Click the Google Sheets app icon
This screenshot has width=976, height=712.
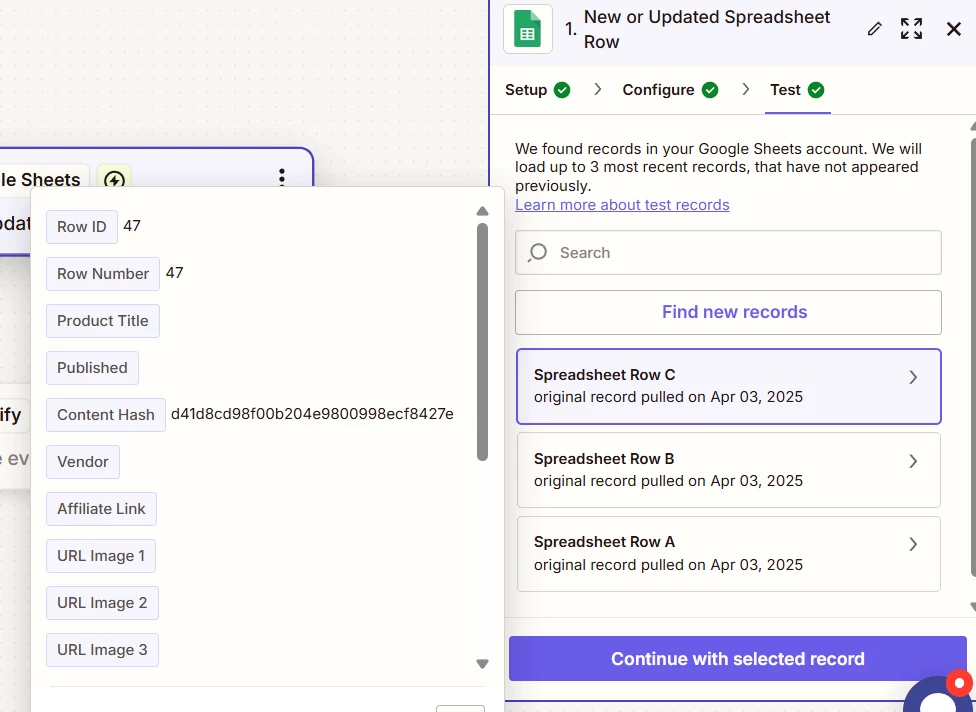[527, 29]
